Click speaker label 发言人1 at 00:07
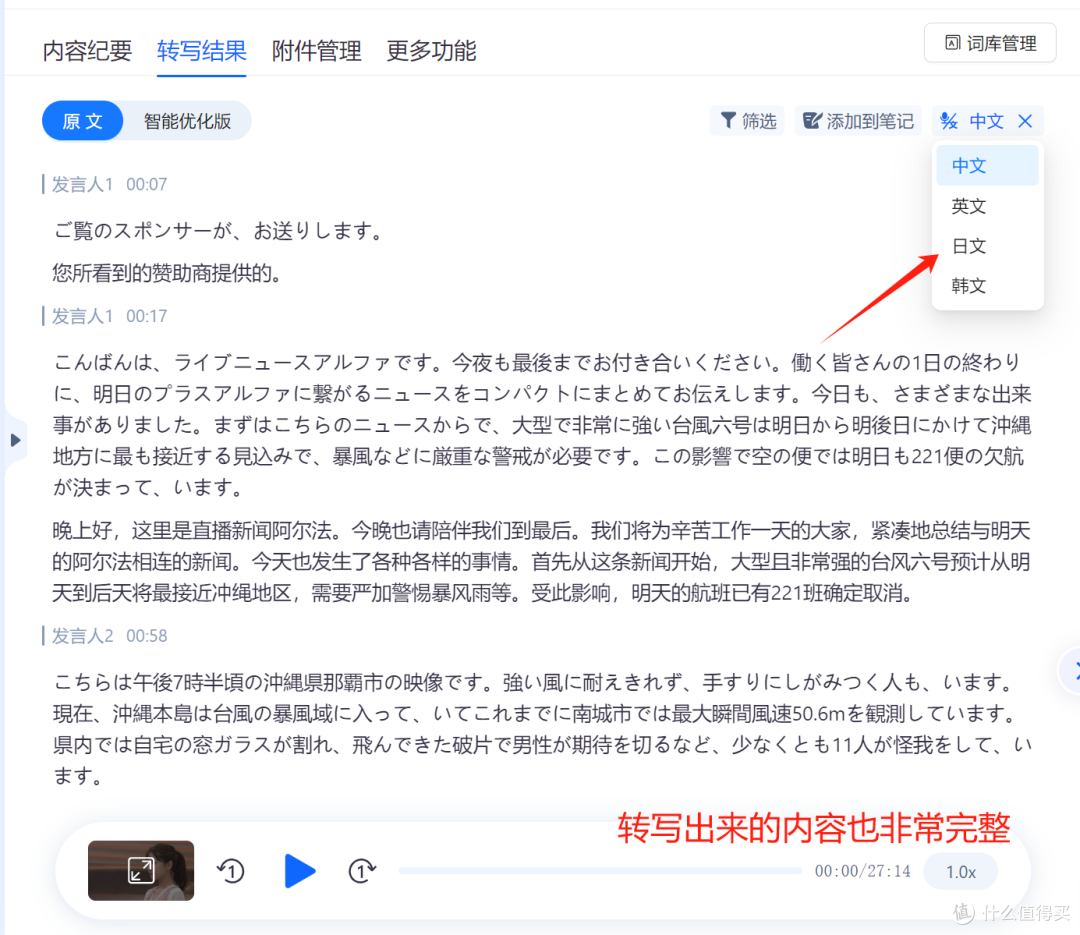The width and height of the screenshot is (1080, 935). [83, 185]
